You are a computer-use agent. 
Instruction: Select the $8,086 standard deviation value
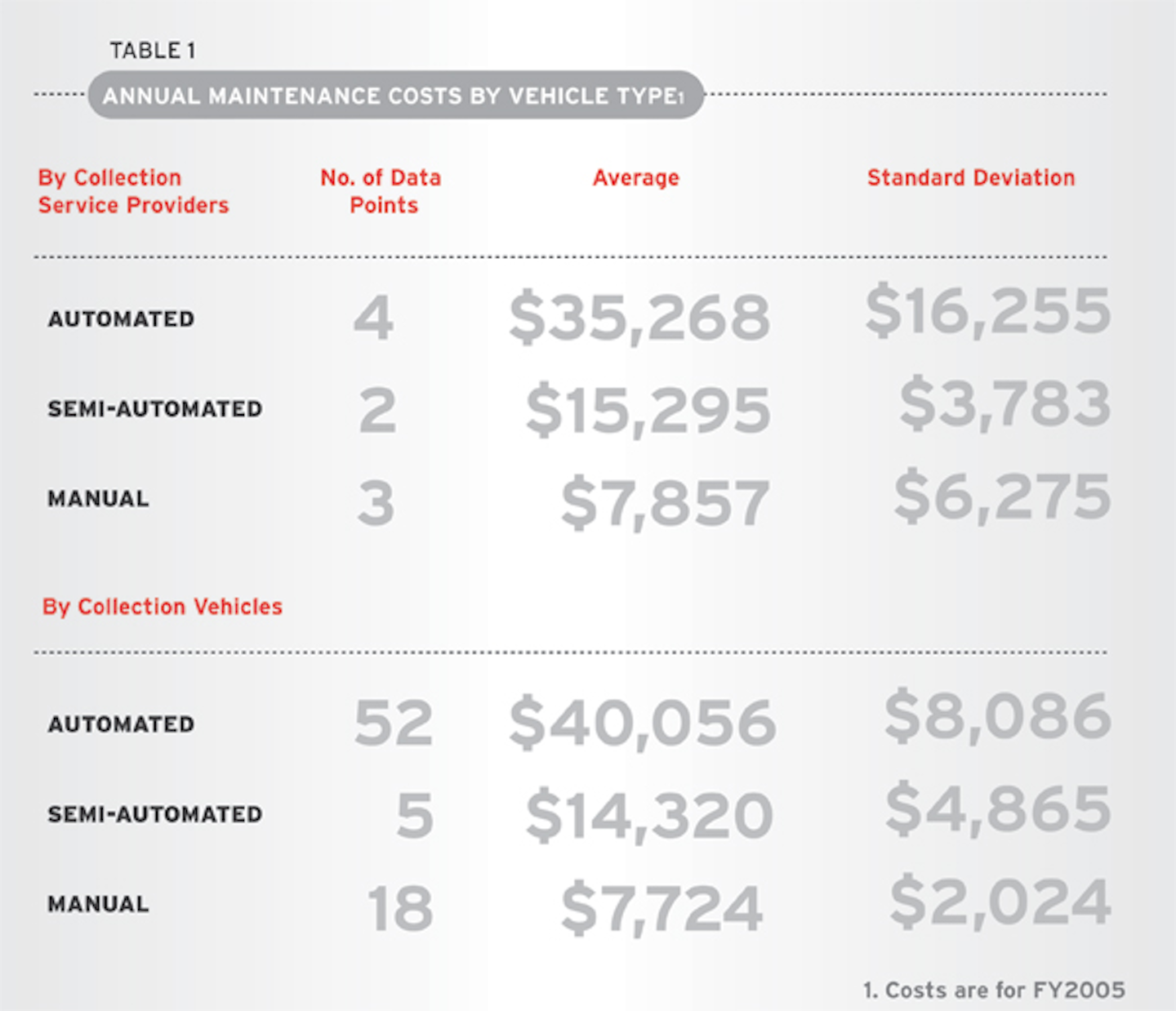[998, 716]
